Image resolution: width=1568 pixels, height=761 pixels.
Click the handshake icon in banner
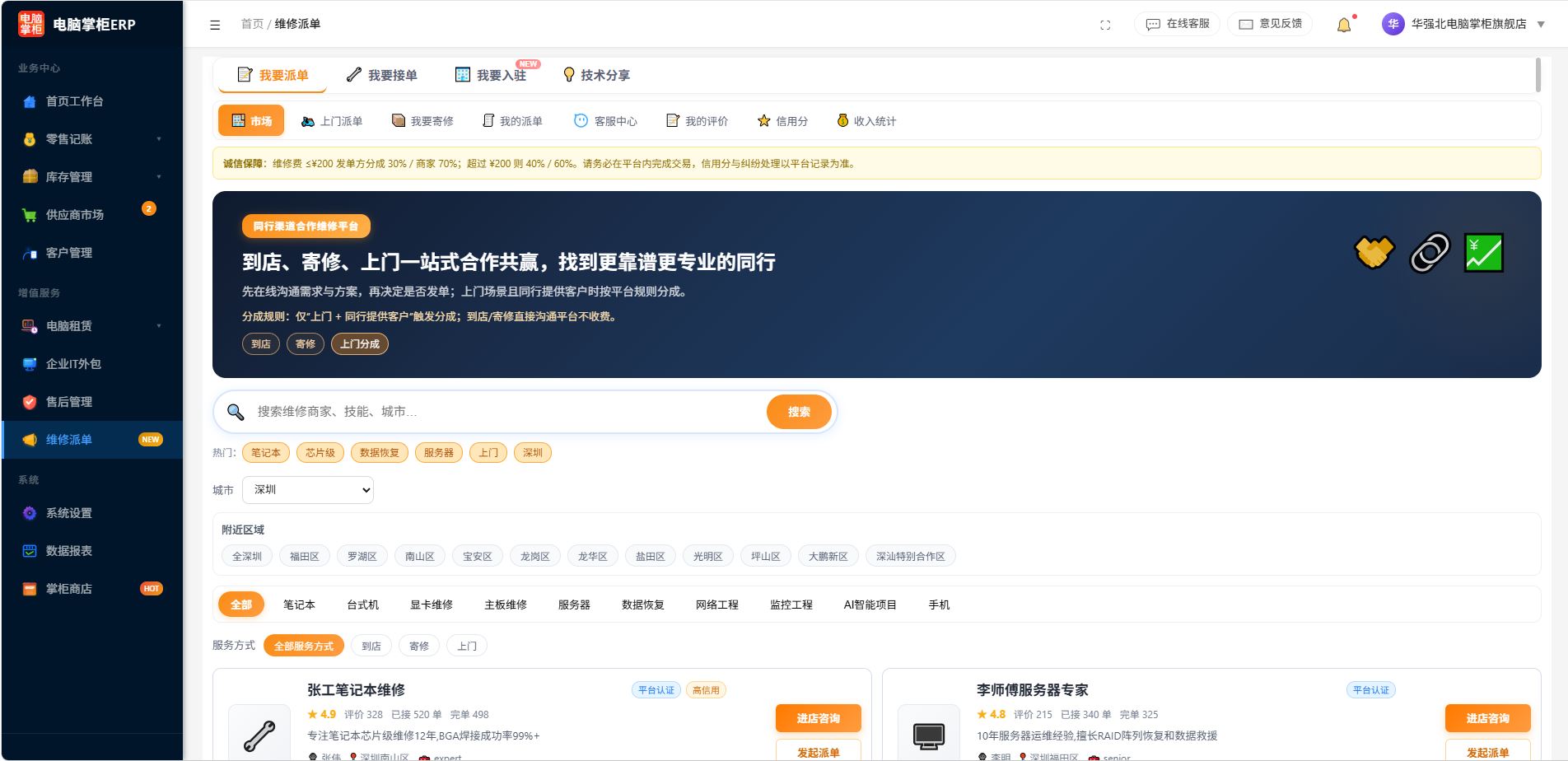coord(1374,252)
